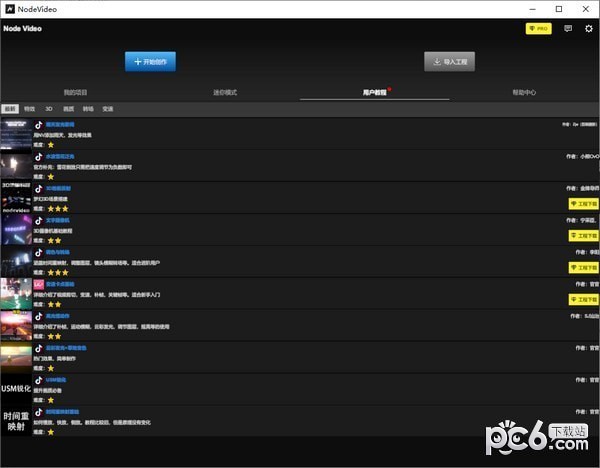Click the description text 提升画质必备
Image resolution: width=600 pixels, height=468 pixels.
47,390
